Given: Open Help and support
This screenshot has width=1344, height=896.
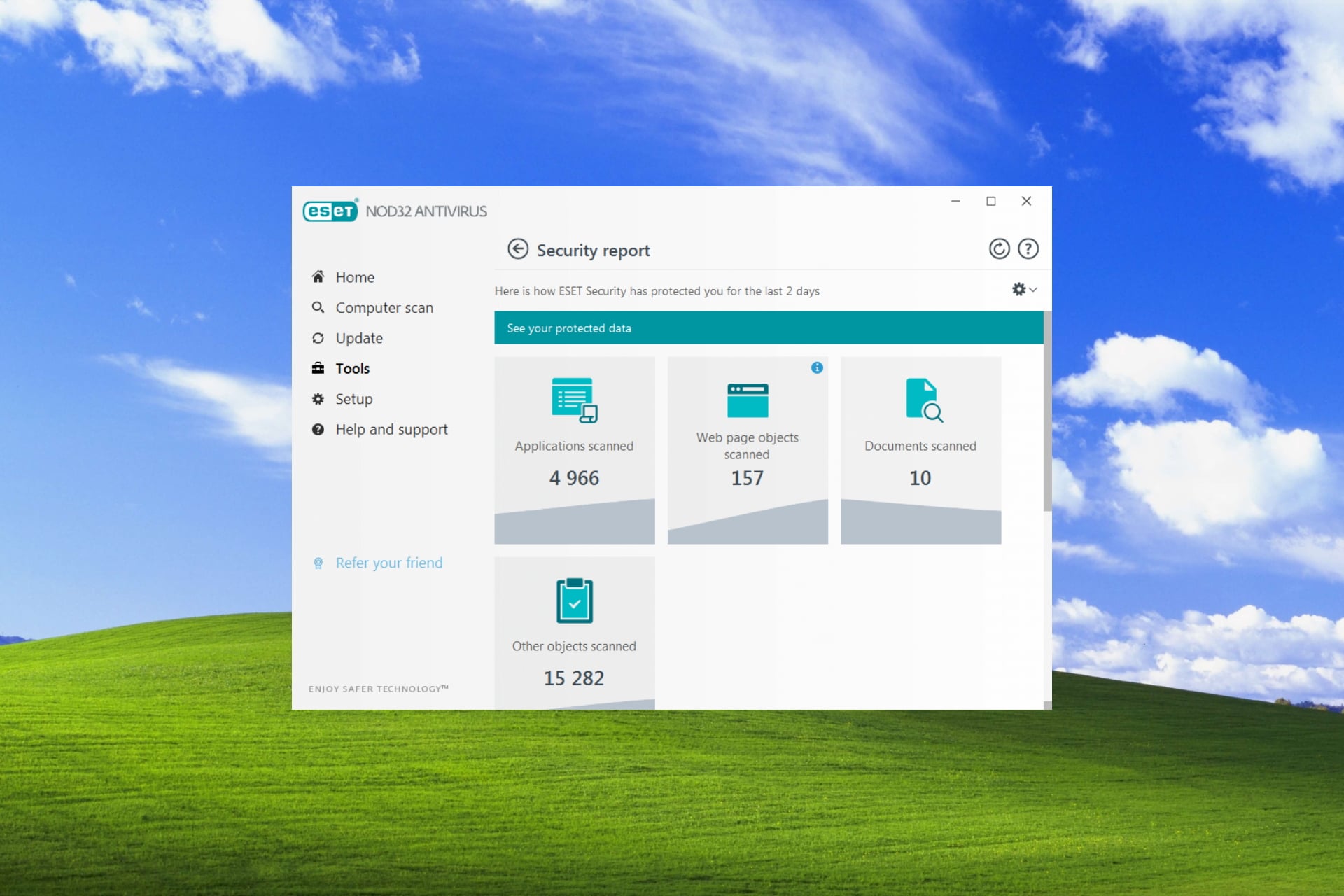Looking at the screenshot, I should pyautogui.click(x=391, y=430).
